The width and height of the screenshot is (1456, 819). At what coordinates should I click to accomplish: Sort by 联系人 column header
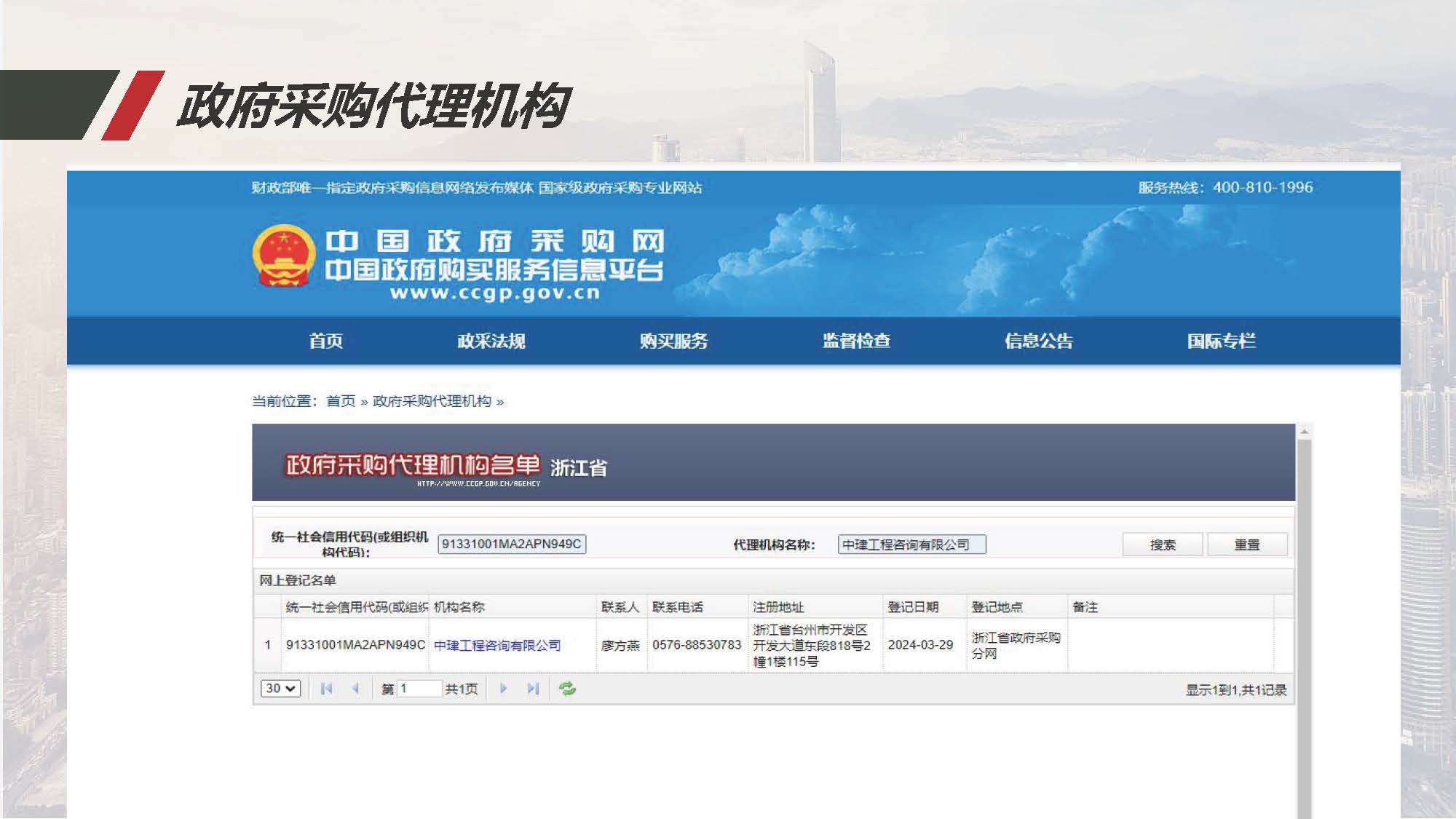(x=622, y=607)
